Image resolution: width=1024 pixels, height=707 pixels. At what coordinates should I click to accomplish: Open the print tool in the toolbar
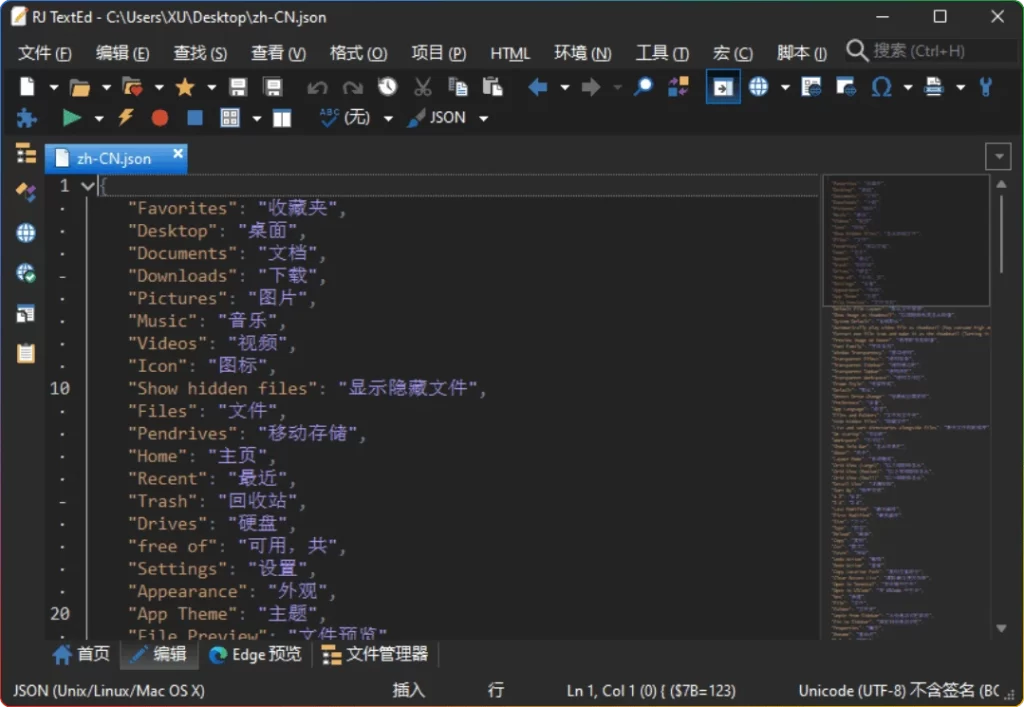932,87
